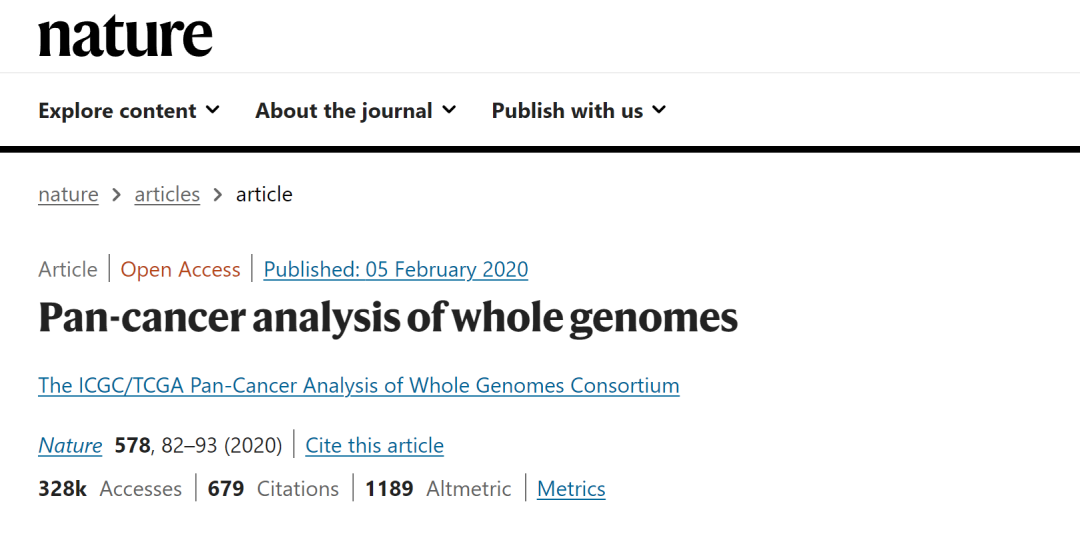This screenshot has width=1080, height=546.
Task: Click the 1189 Altmetric score
Action: point(438,489)
